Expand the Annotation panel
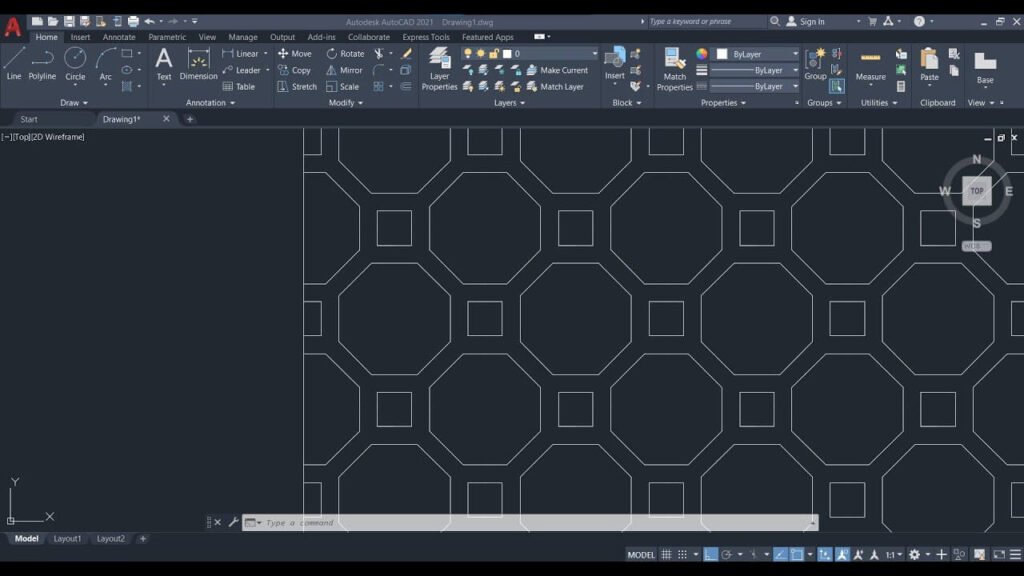Screen dimensions: 1024x576 point(210,103)
